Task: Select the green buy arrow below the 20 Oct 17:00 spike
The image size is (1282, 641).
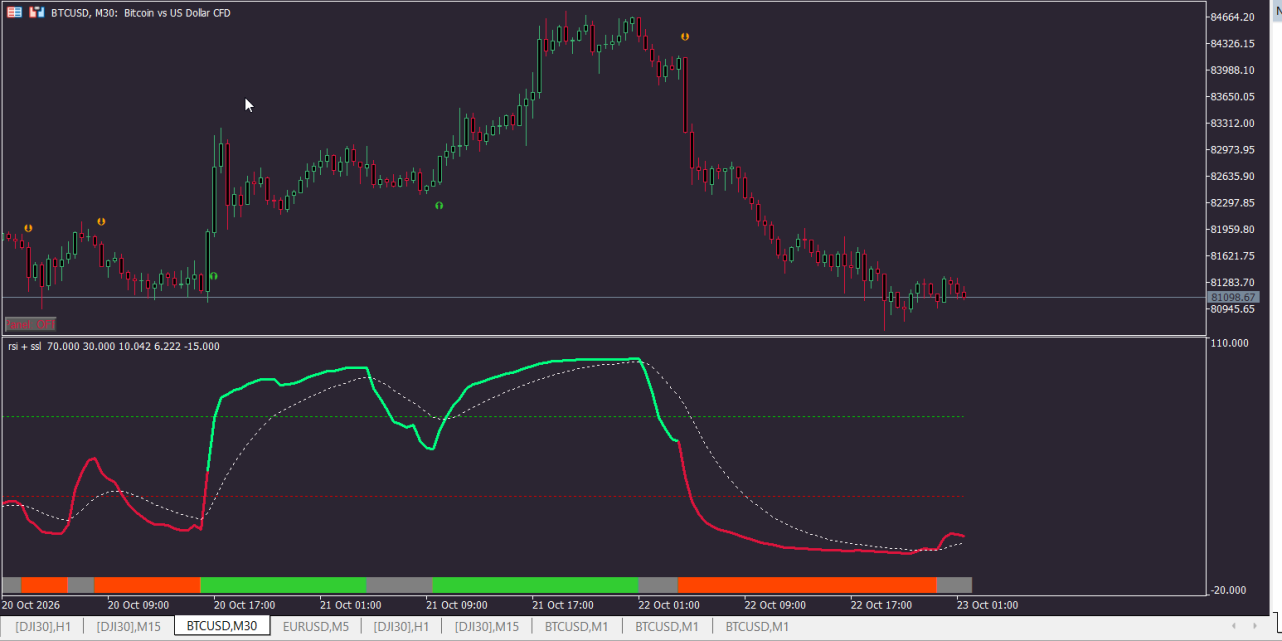Action: pyautogui.click(x=213, y=276)
